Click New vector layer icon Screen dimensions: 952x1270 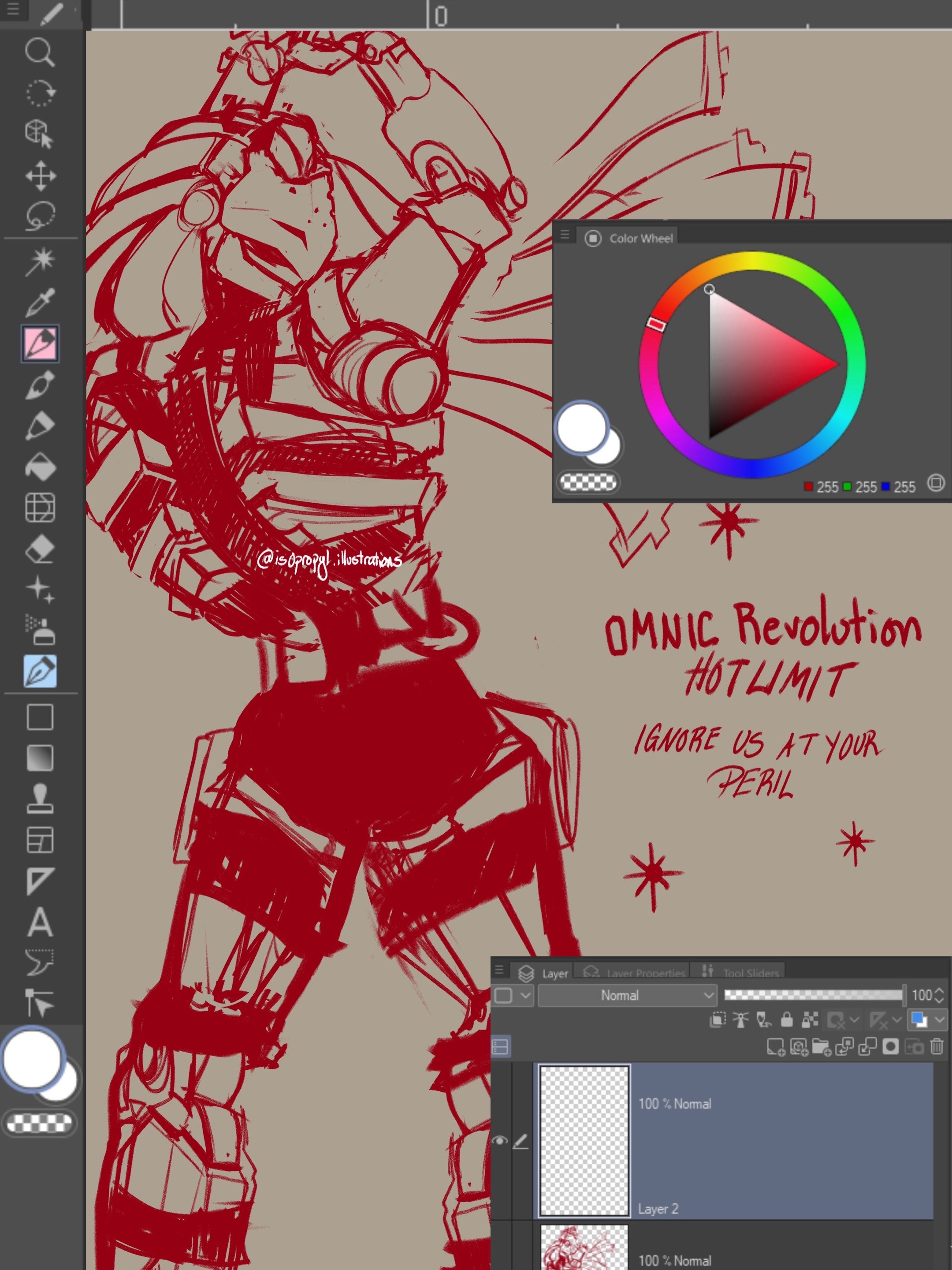[799, 1047]
